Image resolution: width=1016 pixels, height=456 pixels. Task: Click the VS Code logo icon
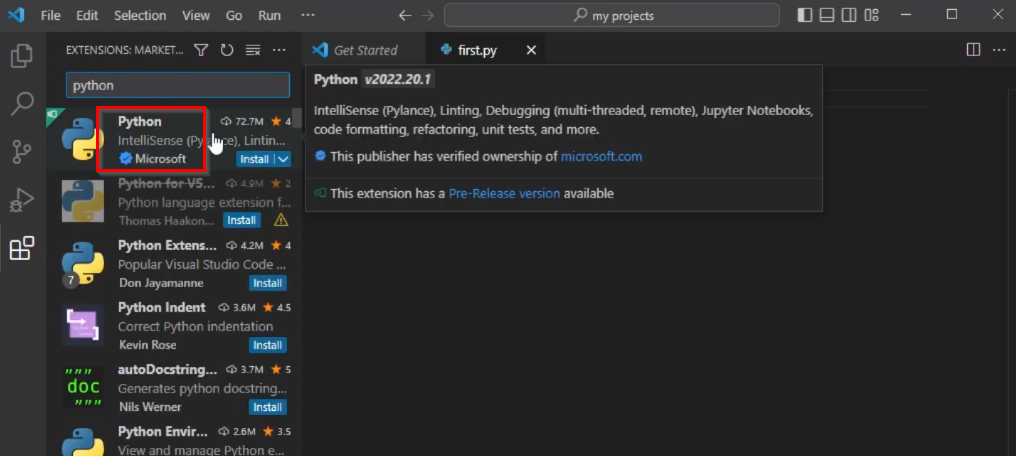coord(16,15)
